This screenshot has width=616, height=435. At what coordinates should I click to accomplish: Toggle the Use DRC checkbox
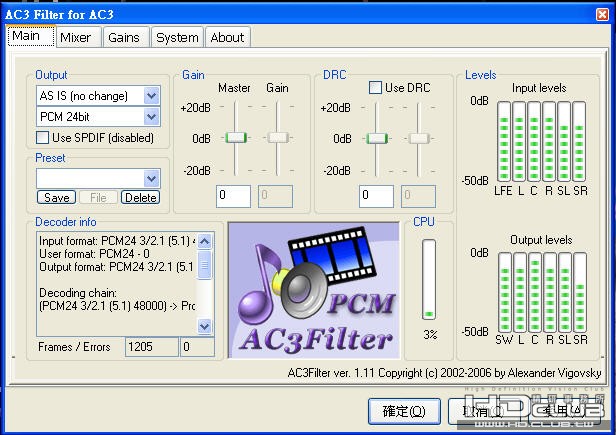tap(375, 87)
